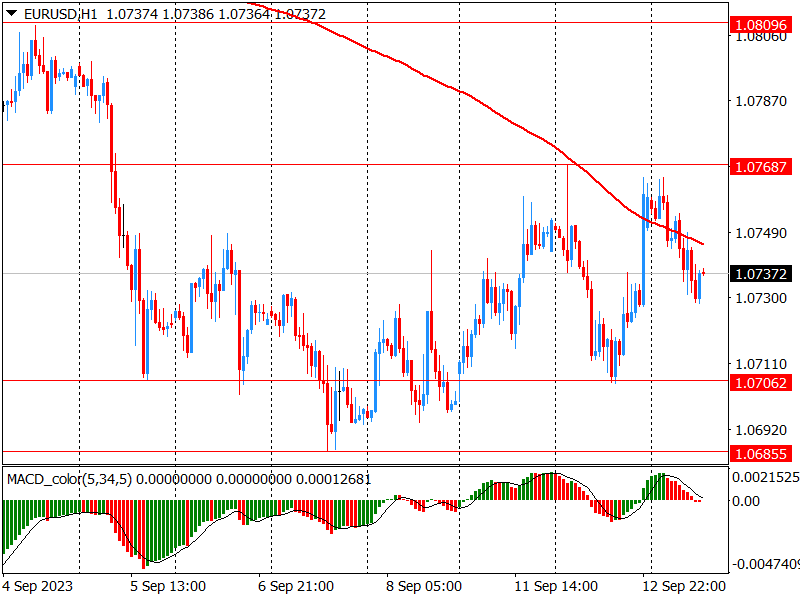The width and height of the screenshot is (800, 600).
Task: Select the 1.07062 support level label
Action: [x=761, y=383]
